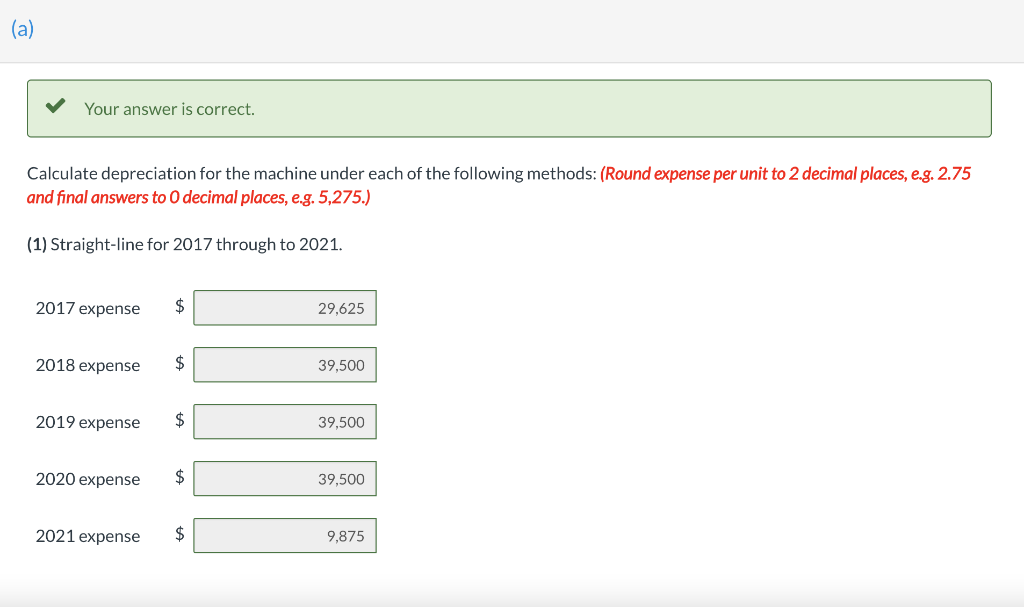Screen dimensions: 1024x607
Task: Select the part (a) tab label
Action: [x=21, y=29]
